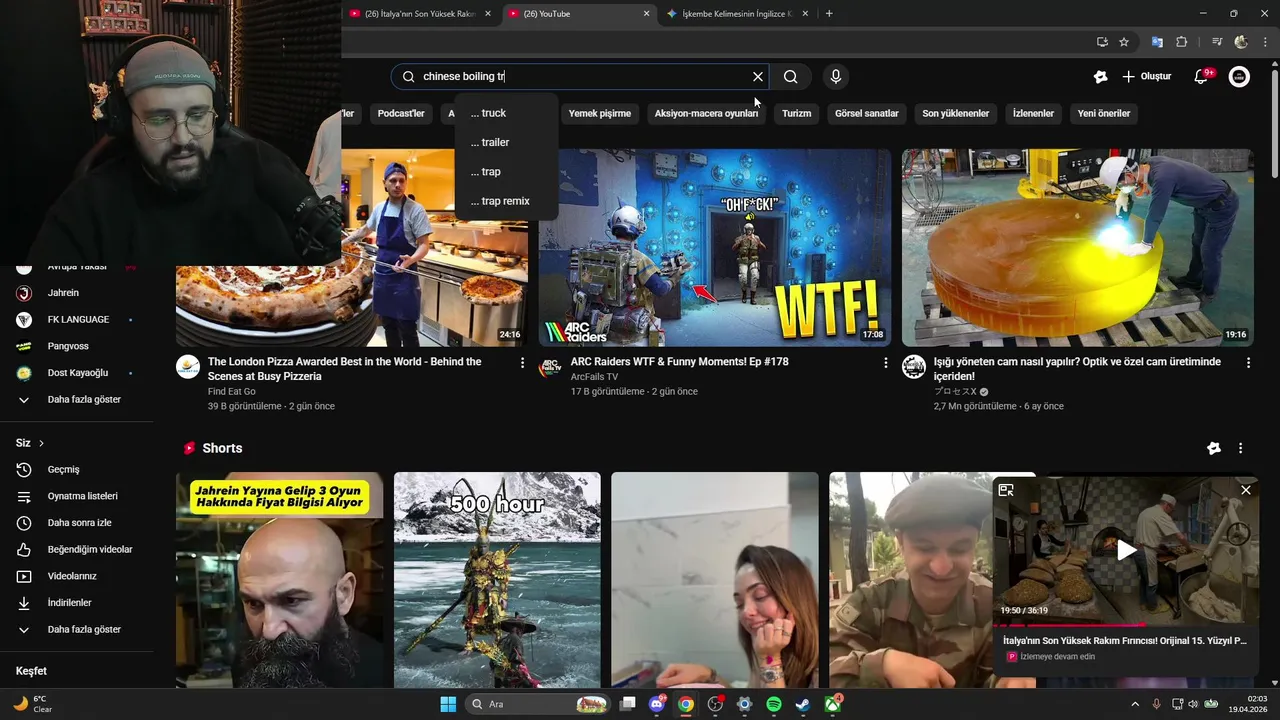Image resolution: width=1280 pixels, height=720 pixels.
Task: Expand Daha fazla göster under İndirilenler
Action: point(77,630)
